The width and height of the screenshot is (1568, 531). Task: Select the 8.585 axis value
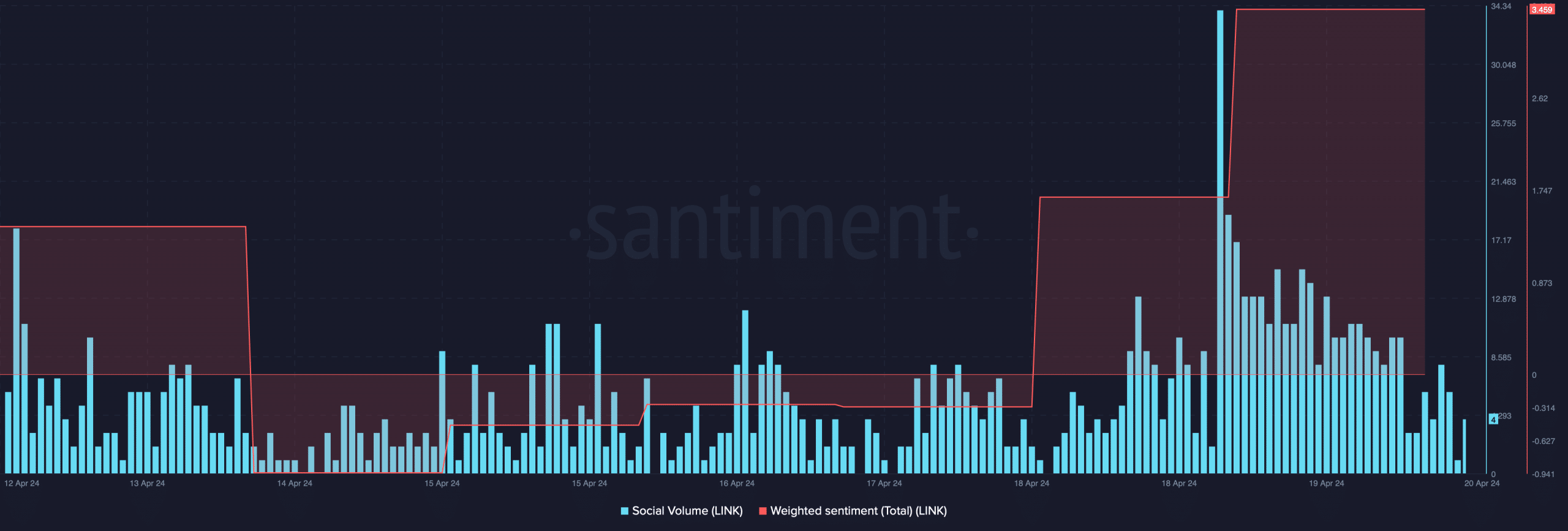(x=1501, y=357)
